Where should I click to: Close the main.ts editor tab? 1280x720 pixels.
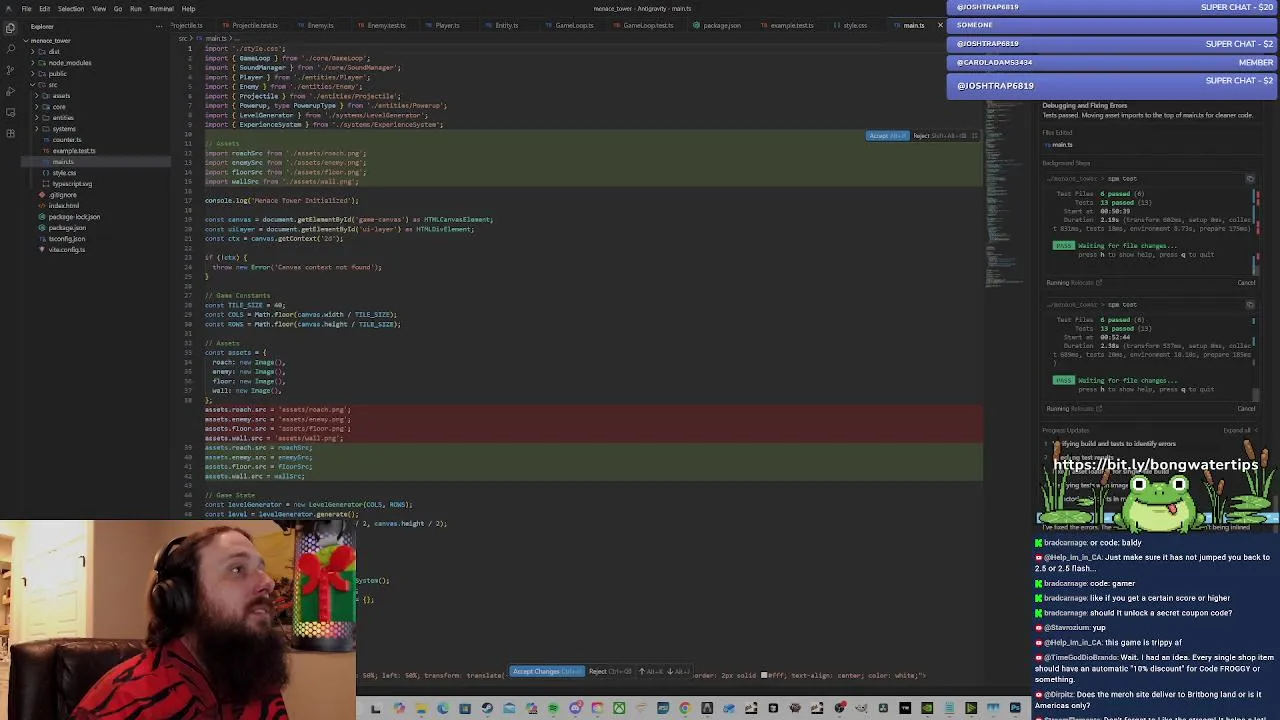tap(940, 25)
